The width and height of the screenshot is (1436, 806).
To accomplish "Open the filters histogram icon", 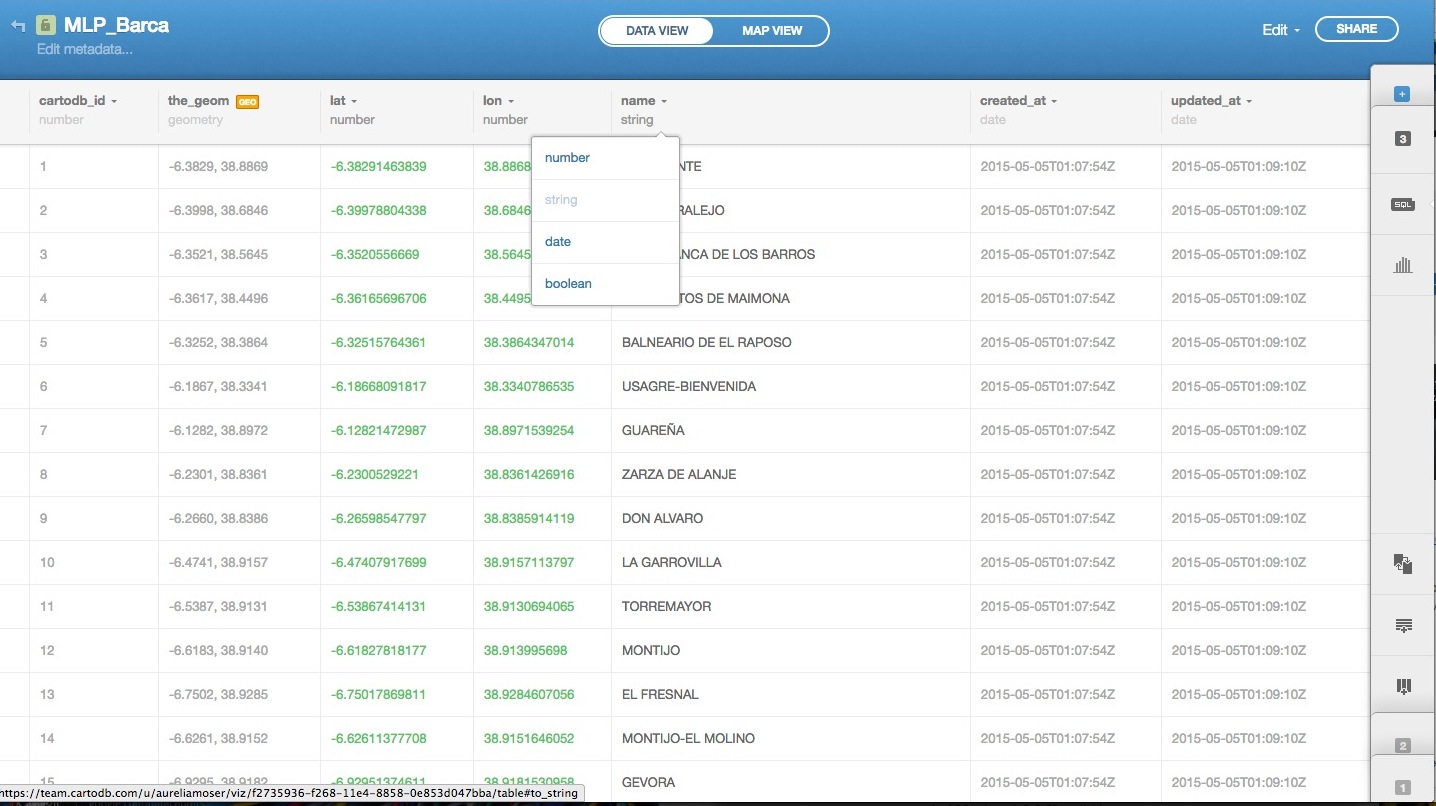I will click(1403, 265).
